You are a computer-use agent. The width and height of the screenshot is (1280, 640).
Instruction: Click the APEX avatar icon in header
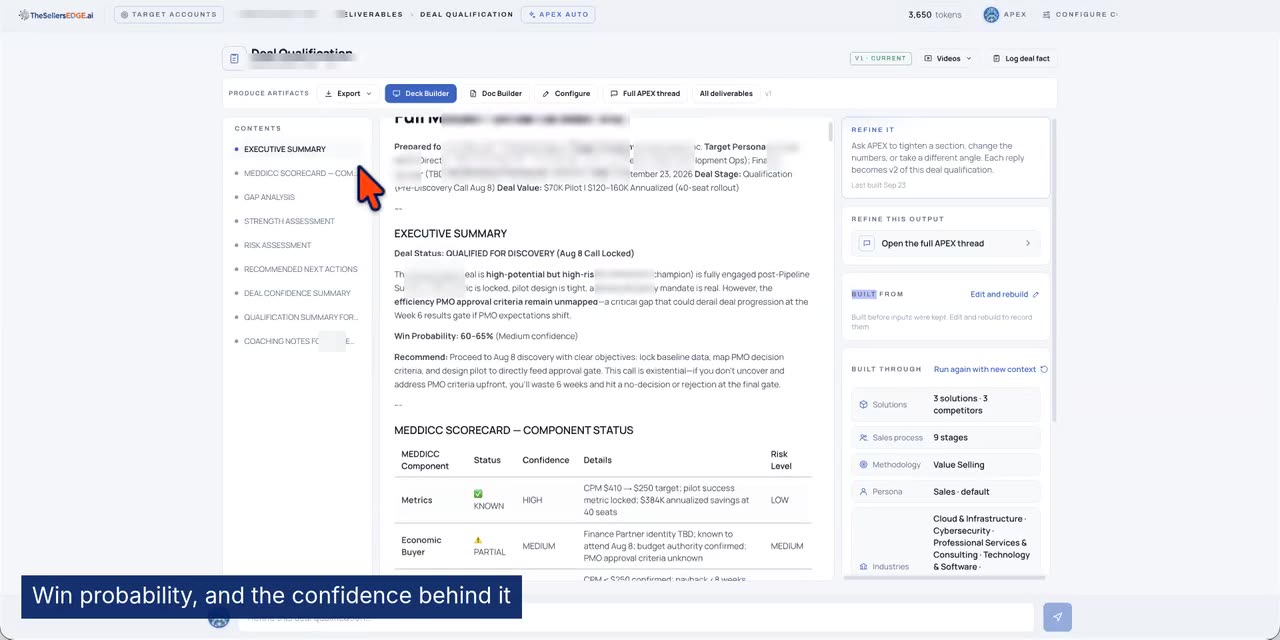point(991,14)
